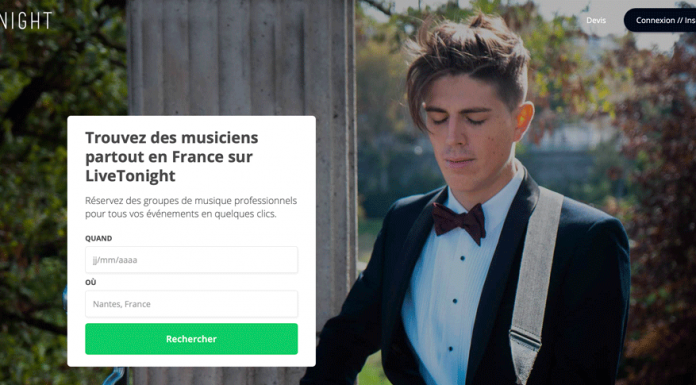Click the musician's burgundy bow tie
The image size is (696, 385).
(459, 222)
